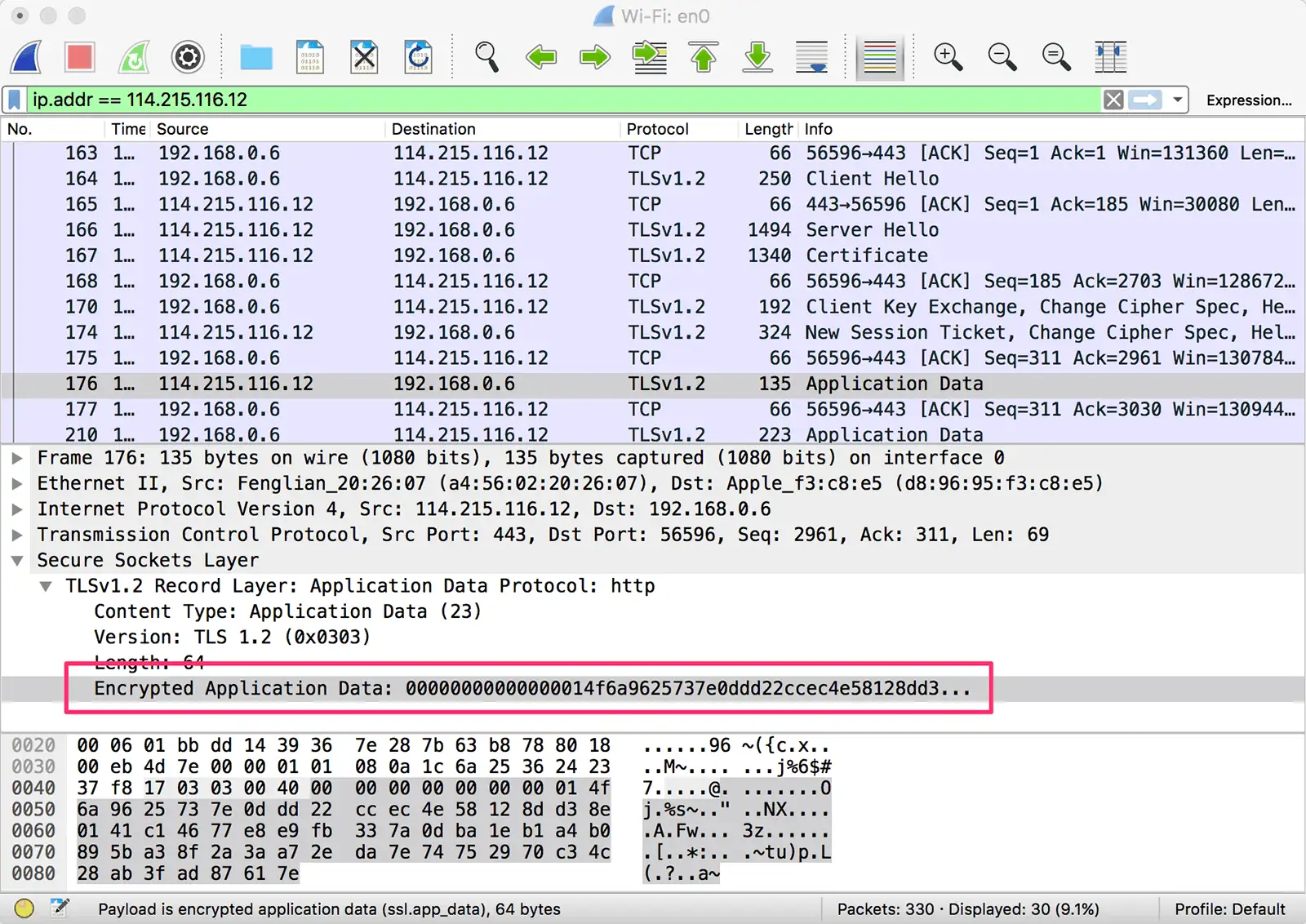This screenshot has width=1306, height=924.
Task: Select packet 167 Certificate row
Action: pyautogui.click(x=653, y=255)
